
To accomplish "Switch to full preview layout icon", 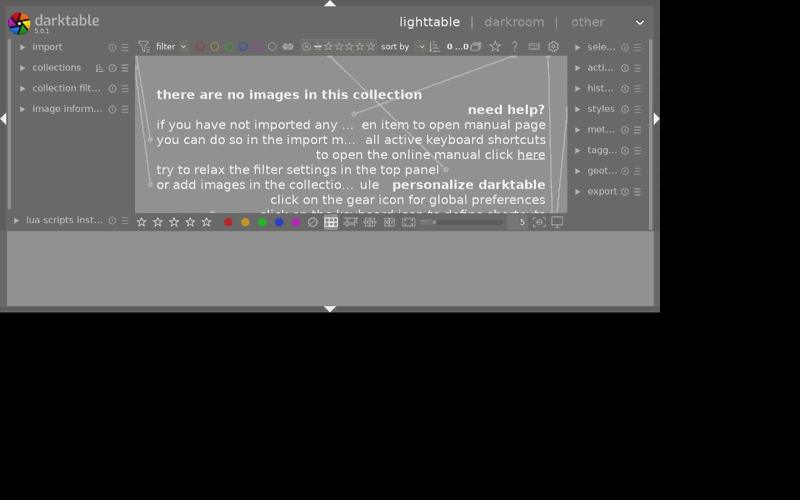I will [409, 222].
